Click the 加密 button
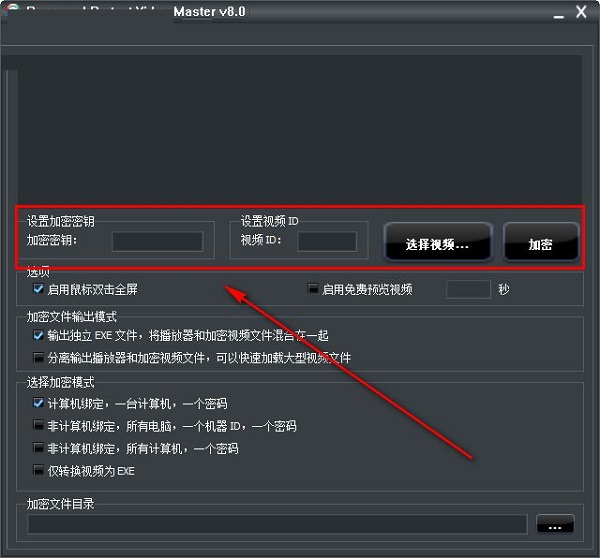Screen dimensions: 600x558 540,242
